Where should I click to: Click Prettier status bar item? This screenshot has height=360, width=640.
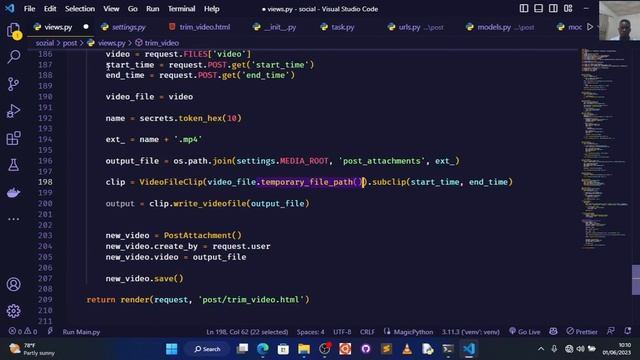click(582, 331)
